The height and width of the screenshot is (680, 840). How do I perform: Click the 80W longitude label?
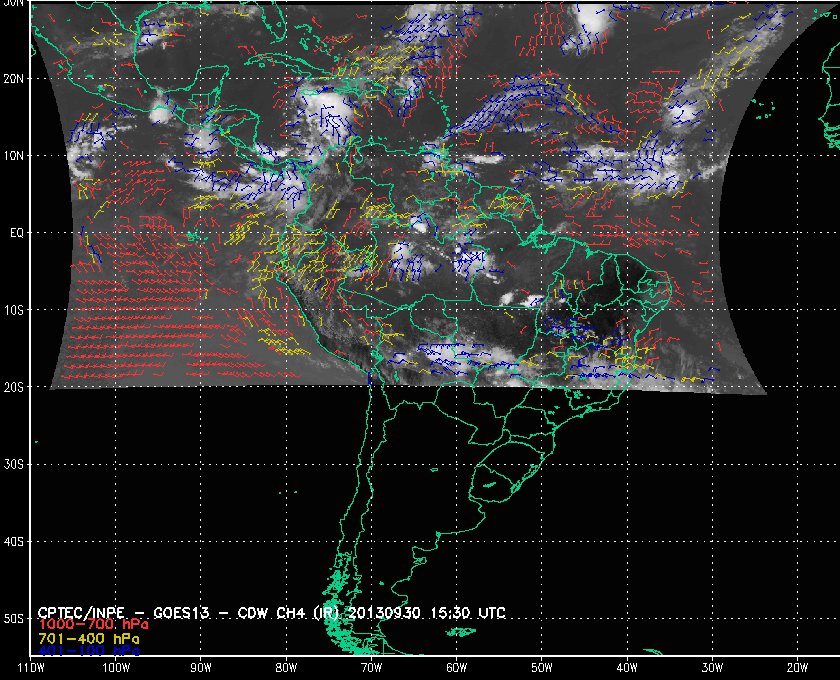(286, 668)
